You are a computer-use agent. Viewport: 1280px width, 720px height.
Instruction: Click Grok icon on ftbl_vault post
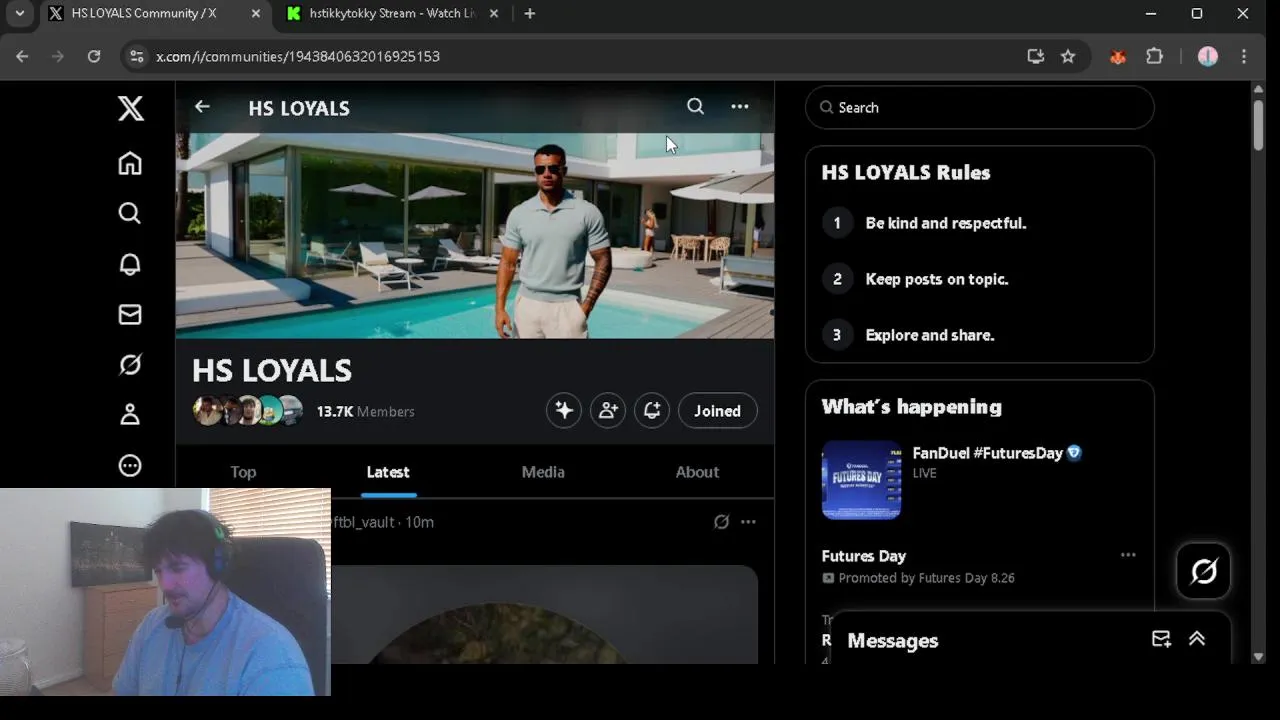[x=721, y=522]
